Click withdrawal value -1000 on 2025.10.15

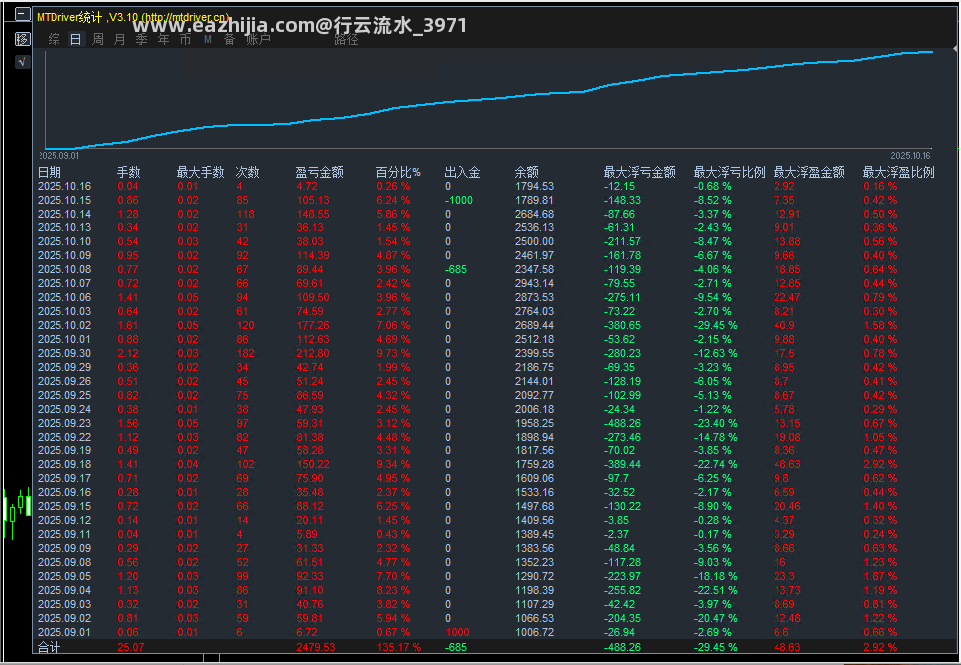[x=459, y=200]
